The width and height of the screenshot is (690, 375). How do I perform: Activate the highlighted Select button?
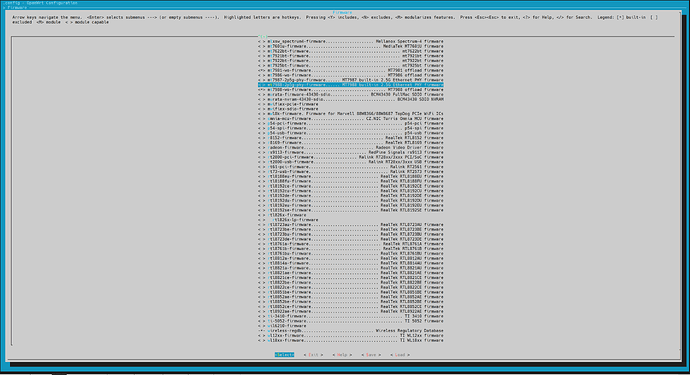[284, 355]
